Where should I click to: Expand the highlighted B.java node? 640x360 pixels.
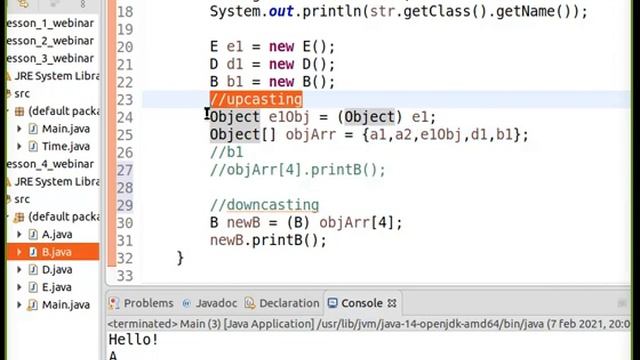(19, 252)
